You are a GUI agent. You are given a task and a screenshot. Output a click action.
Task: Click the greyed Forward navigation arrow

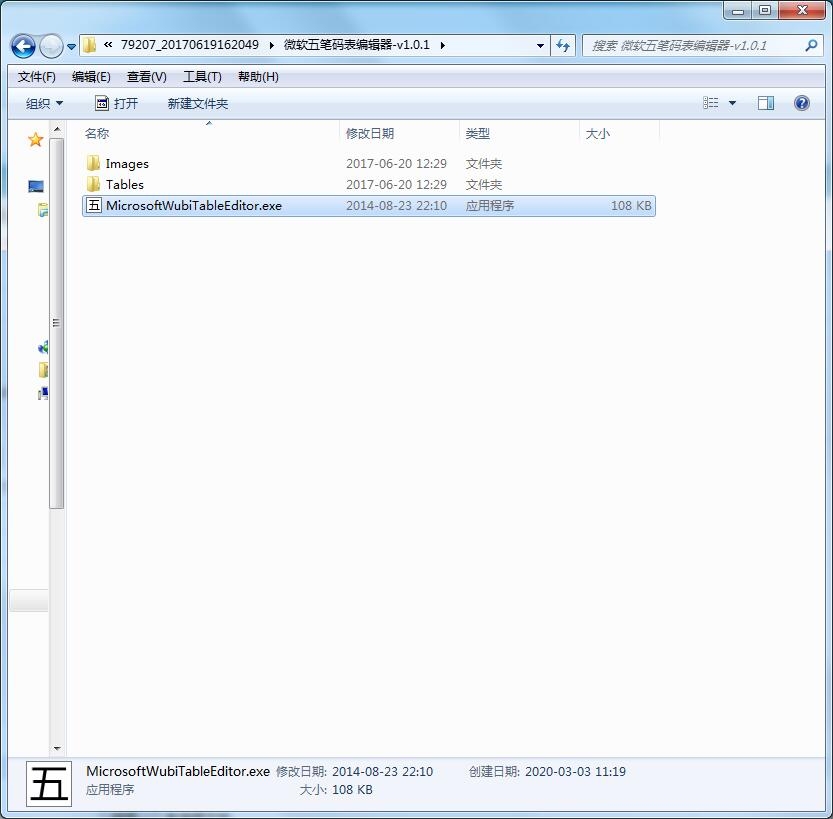(x=52, y=46)
